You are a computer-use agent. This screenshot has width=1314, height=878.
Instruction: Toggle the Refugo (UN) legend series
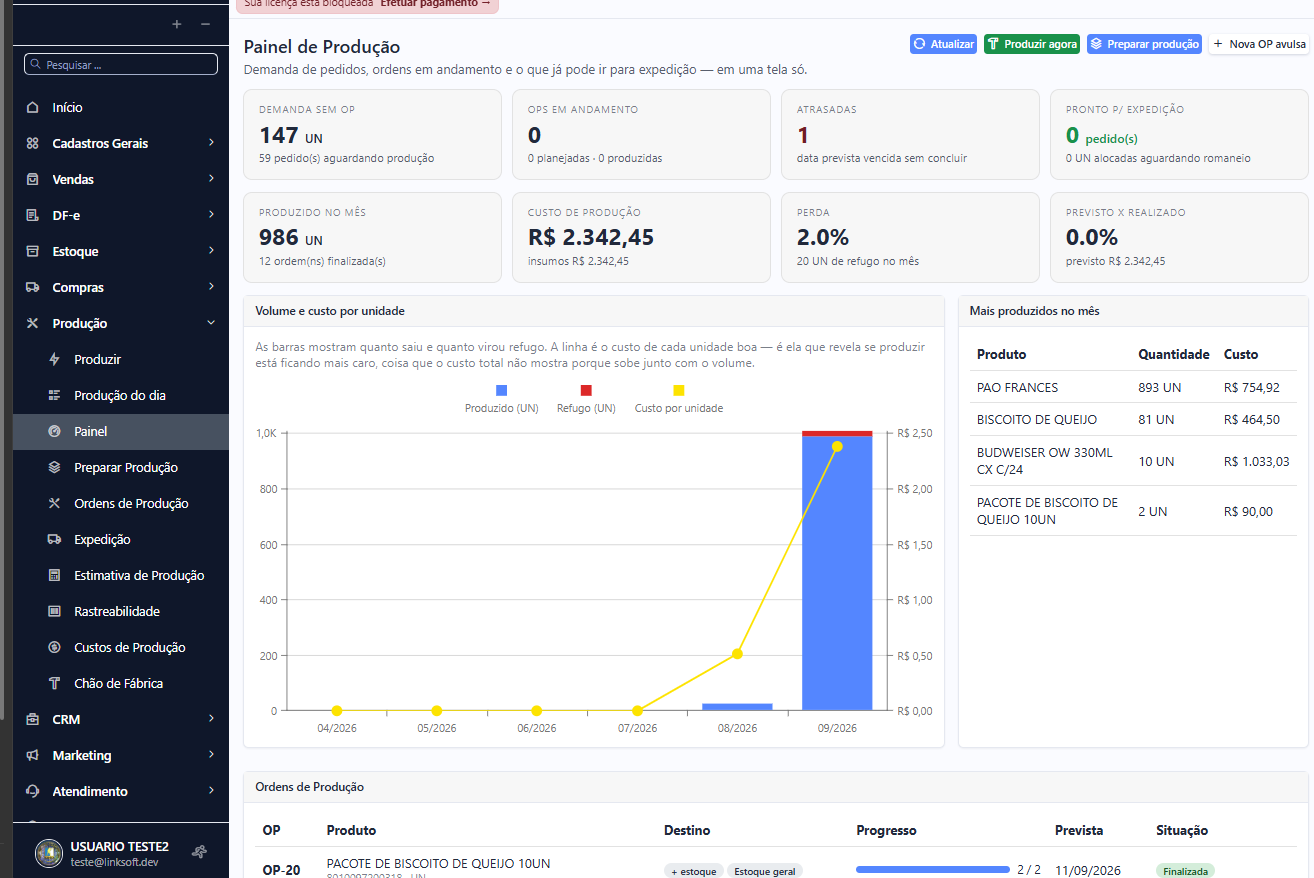(586, 399)
